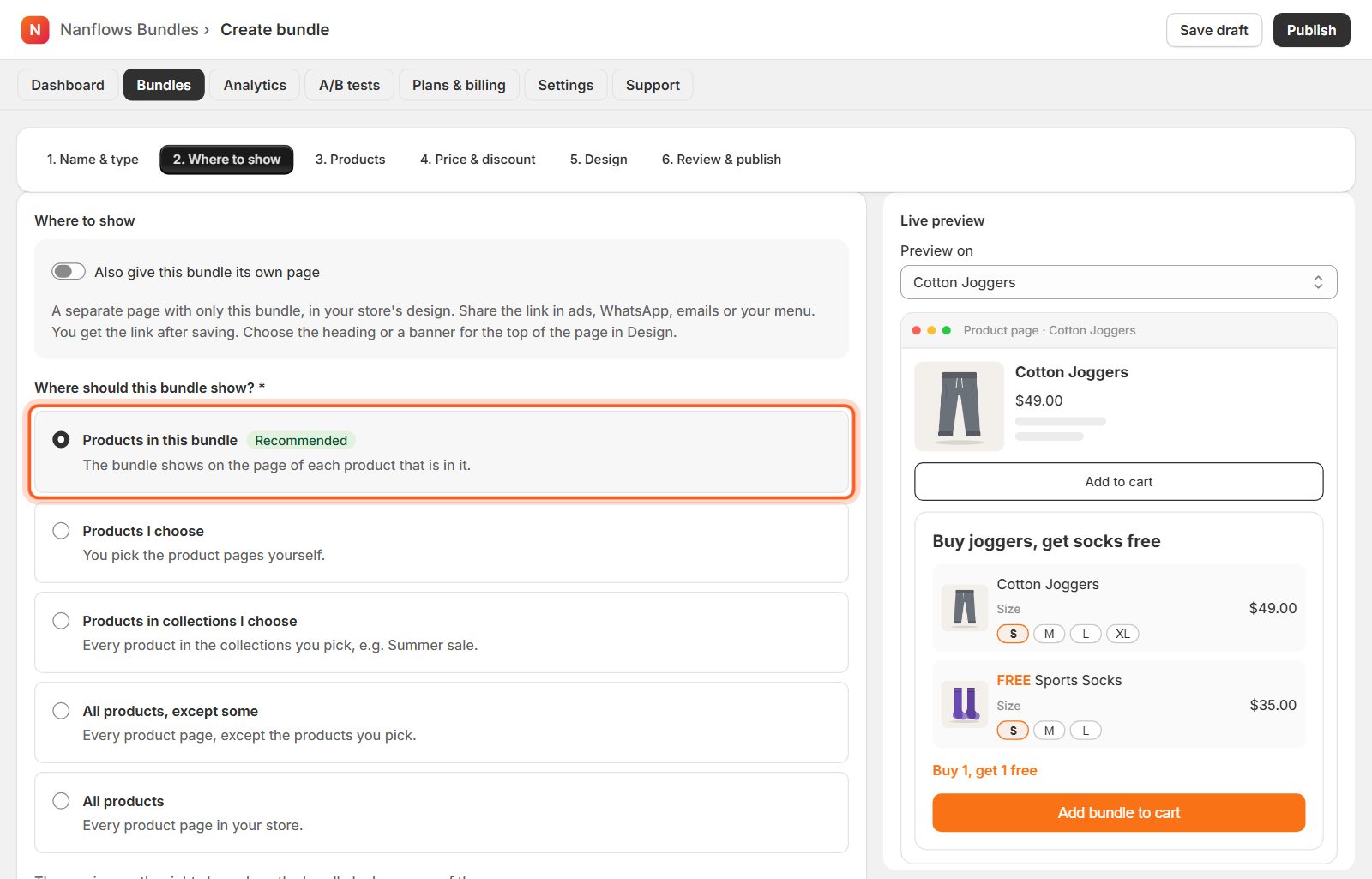Click the Add to cart preview button

point(1118,482)
